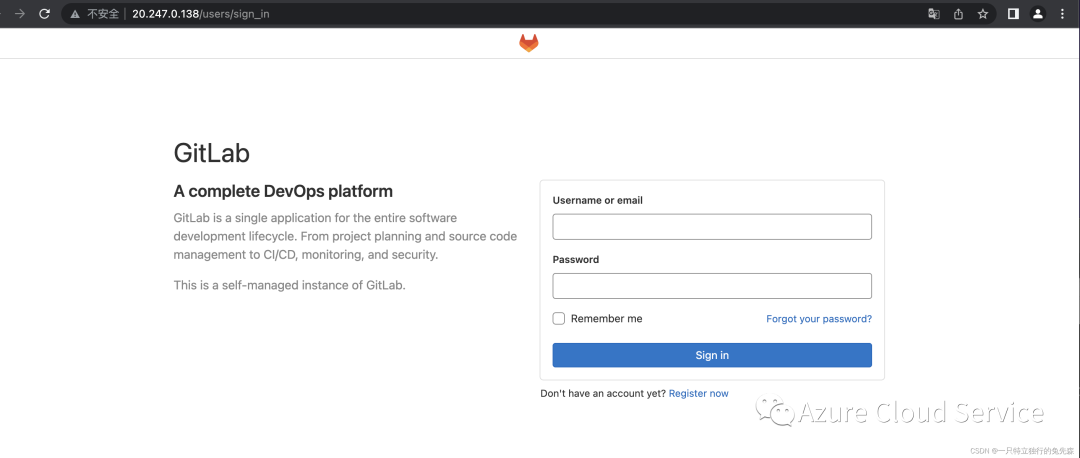Click the GitLab heading text
This screenshot has width=1080, height=458.
[x=211, y=153]
